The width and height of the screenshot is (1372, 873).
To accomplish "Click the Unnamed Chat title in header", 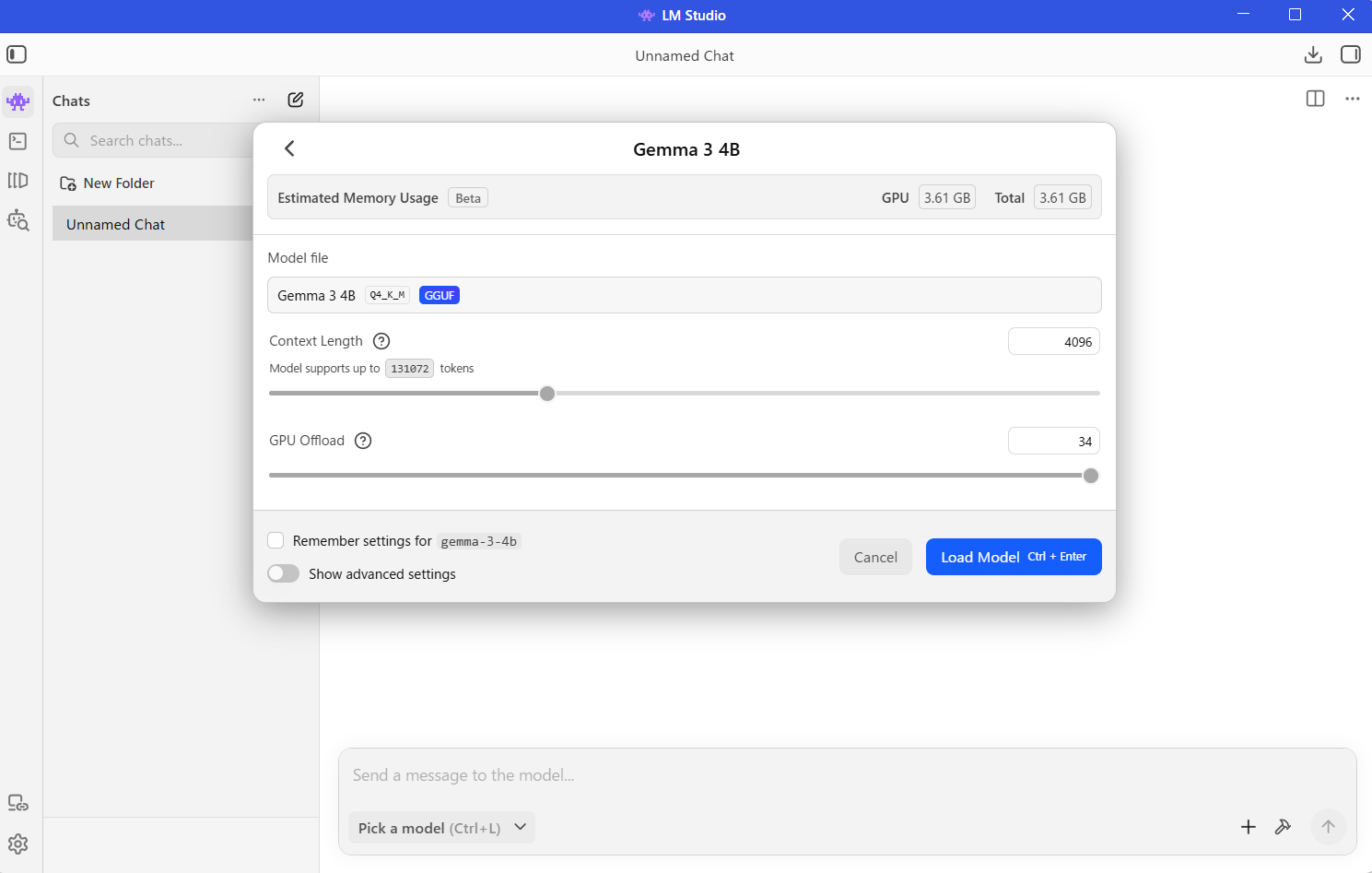I will [685, 55].
